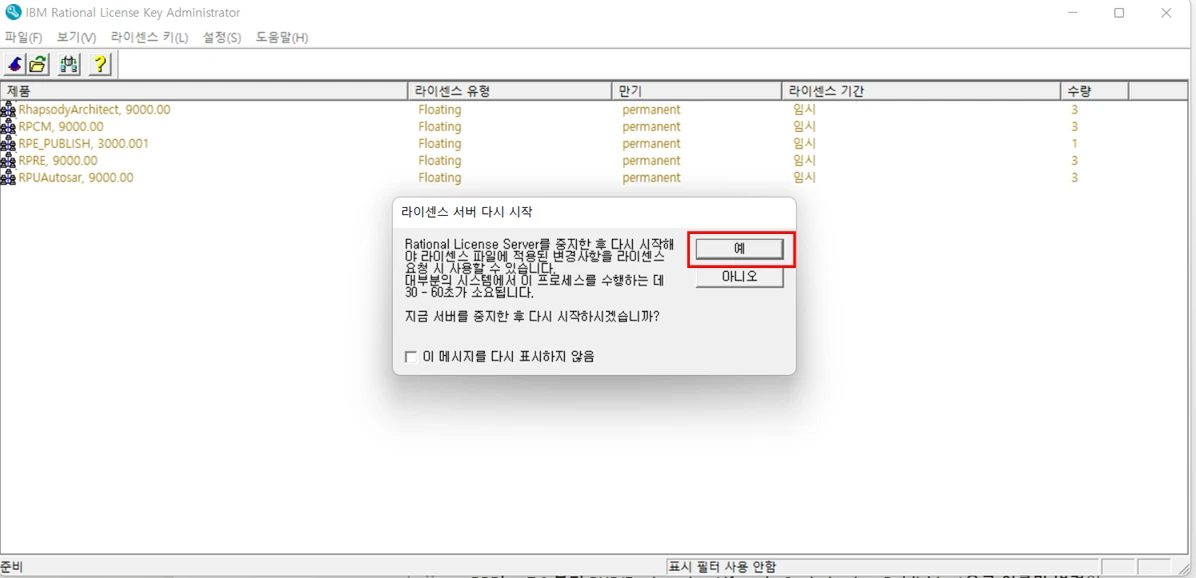Click 'Floating' in the RPCM row
Viewport: 1196px width, 578px height.
(439, 127)
